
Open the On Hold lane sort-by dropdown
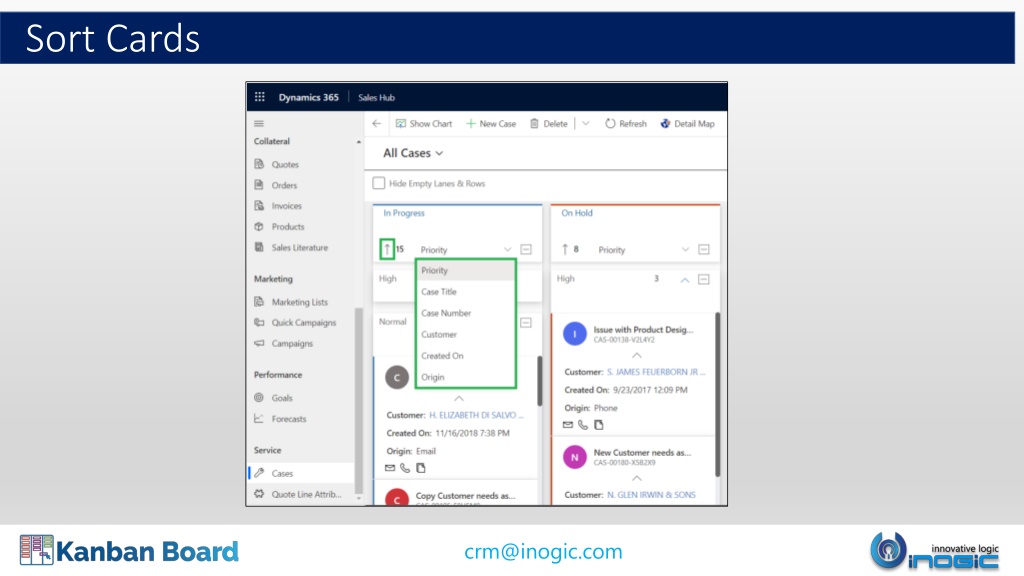(643, 249)
